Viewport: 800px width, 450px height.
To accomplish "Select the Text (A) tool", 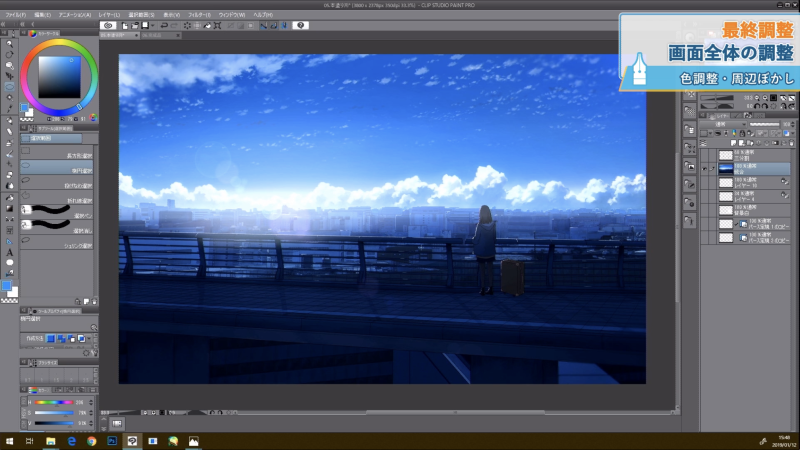I will pyautogui.click(x=9, y=252).
